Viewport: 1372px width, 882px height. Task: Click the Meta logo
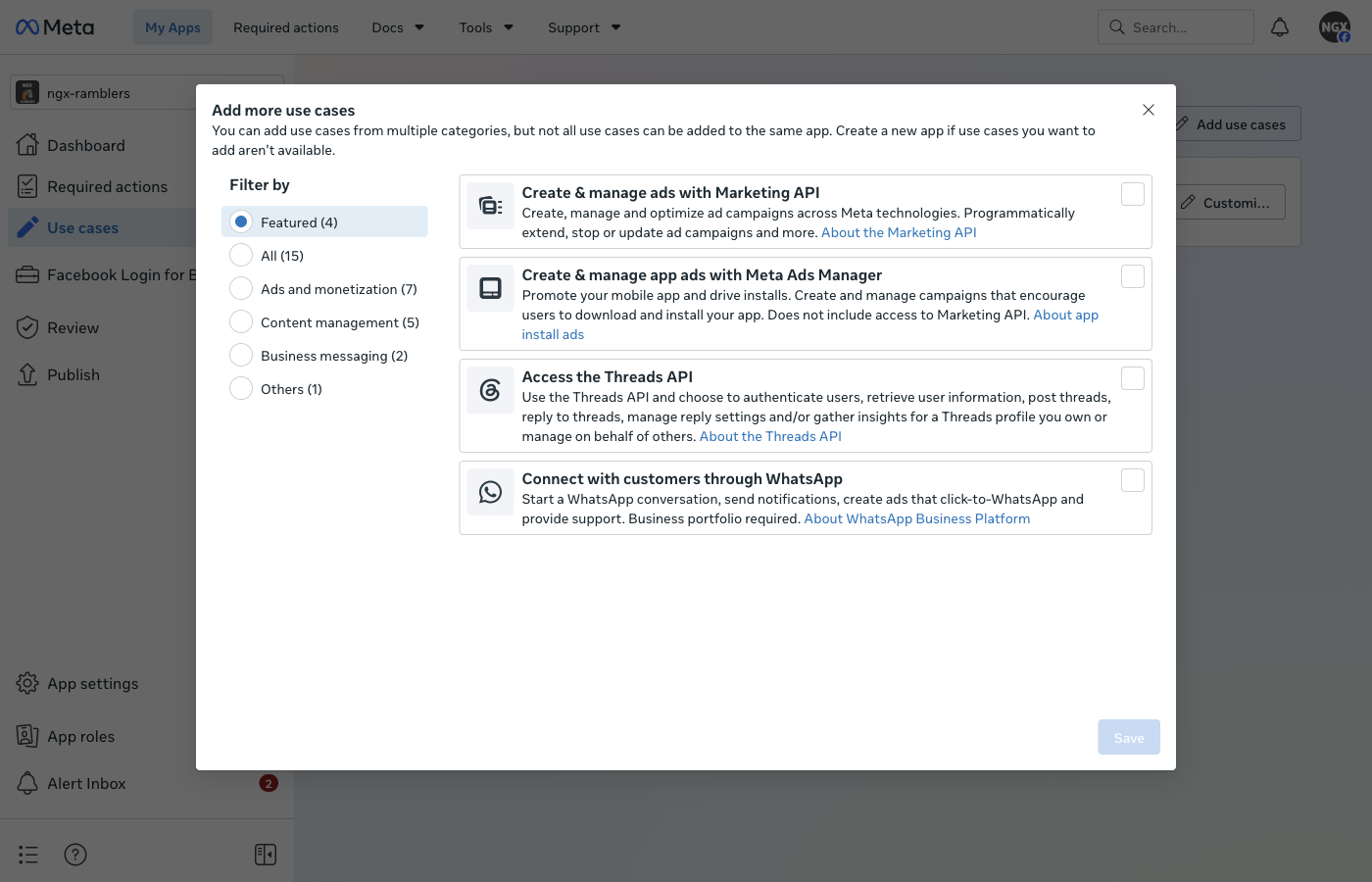[x=55, y=27]
